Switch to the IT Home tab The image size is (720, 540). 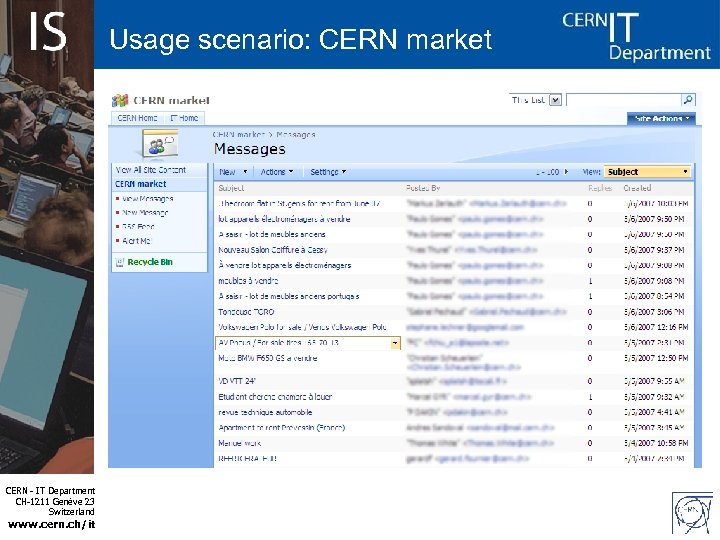pos(184,118)
